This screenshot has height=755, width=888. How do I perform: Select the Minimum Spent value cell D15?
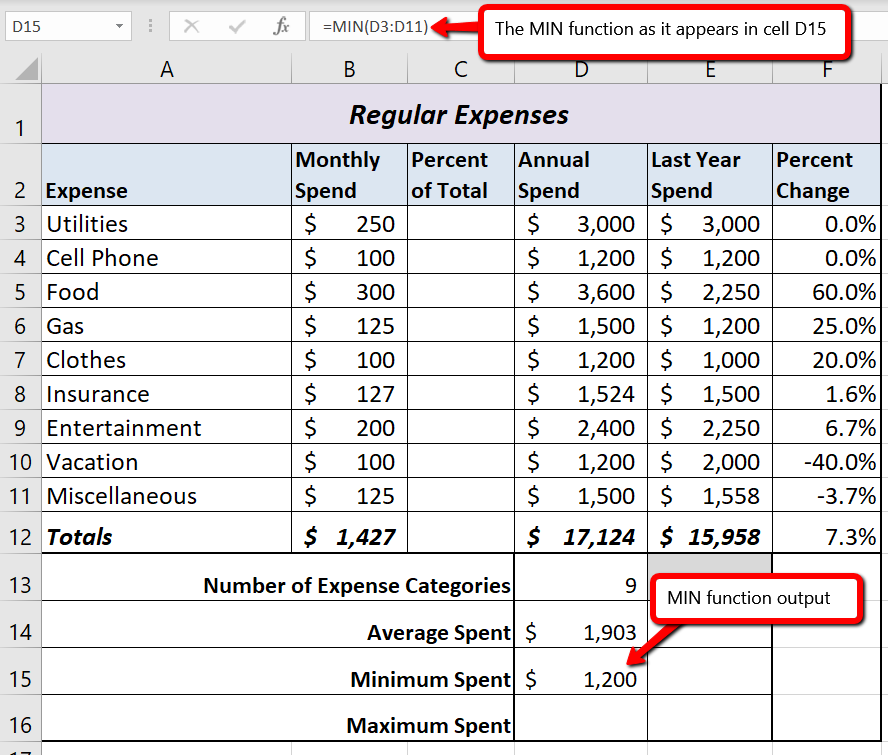(580, 680)
